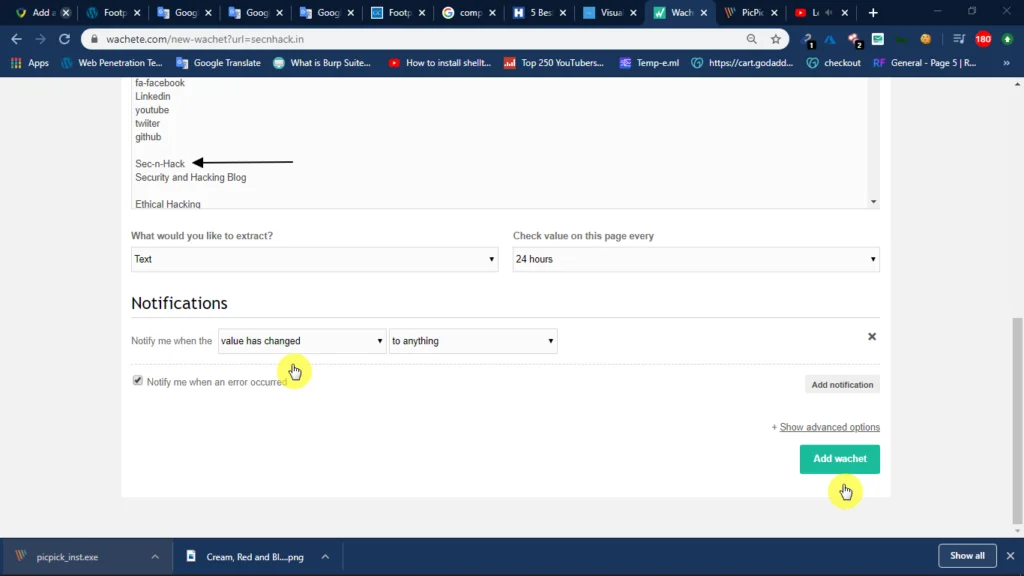This screenshot has height=576, width=1024.
Task: Toggle 'Notify me when an error occurred' checkbox
Action: [137, 380]
